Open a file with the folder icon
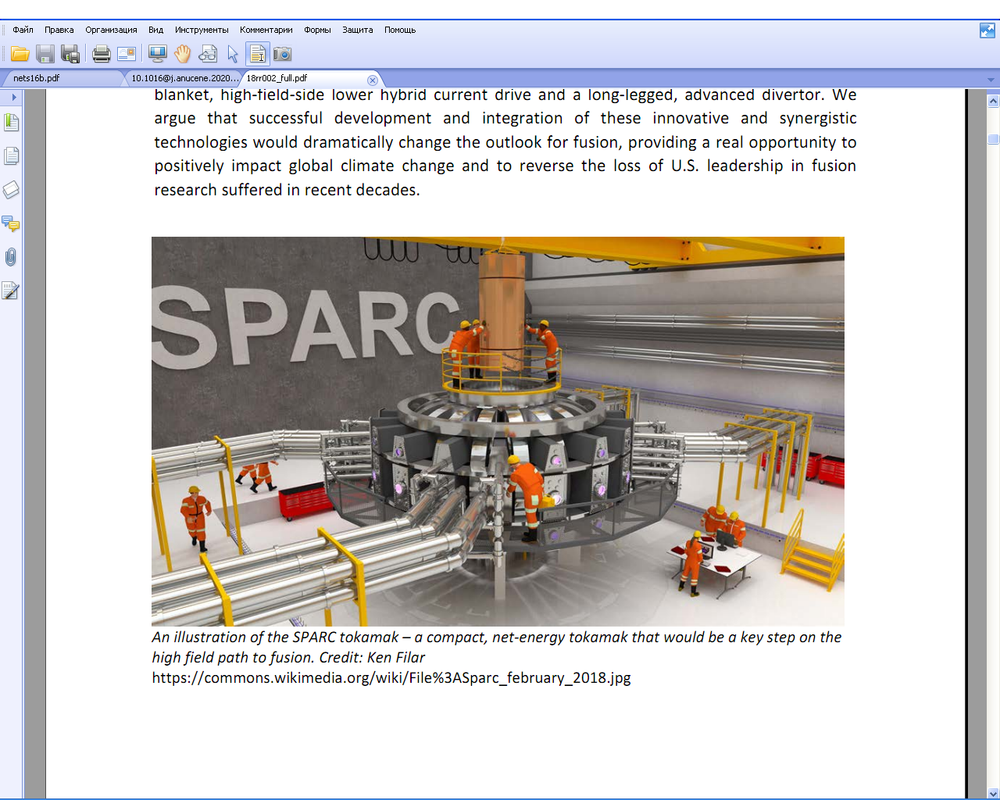Screen dimensions: 1000x800 point(20,54)
